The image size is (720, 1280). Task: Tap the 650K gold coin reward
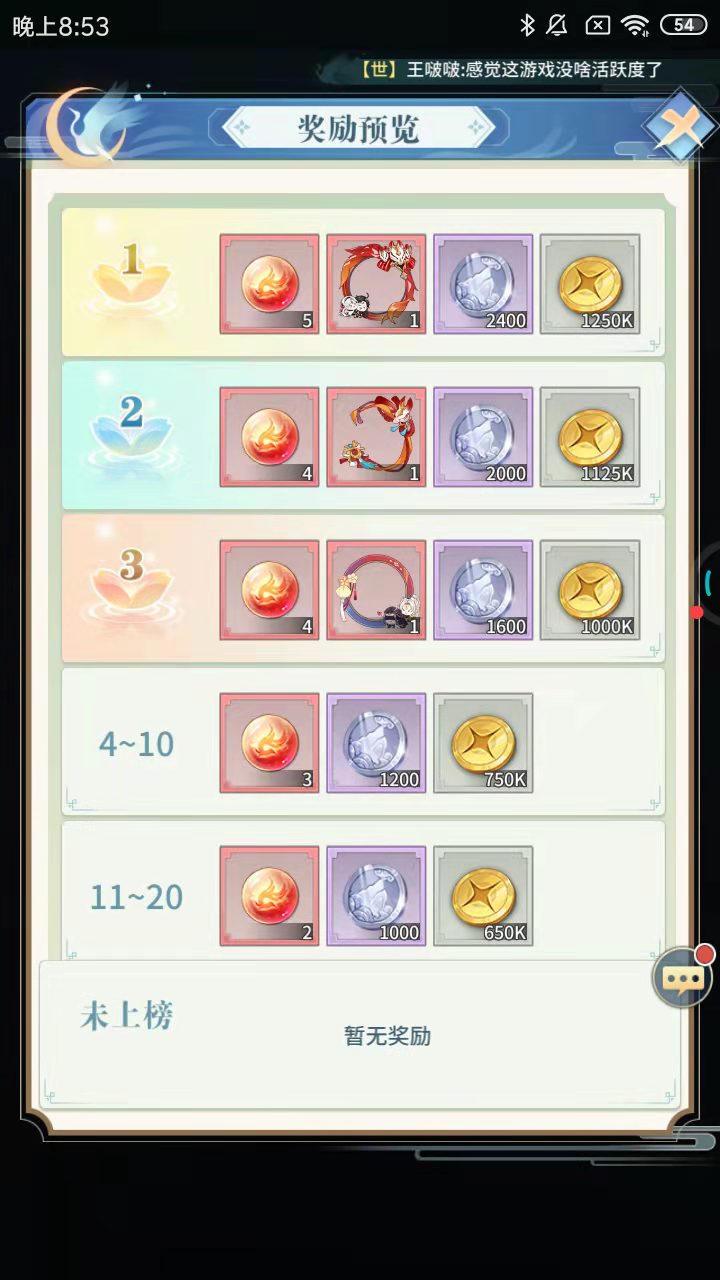[x=483, y=896]
